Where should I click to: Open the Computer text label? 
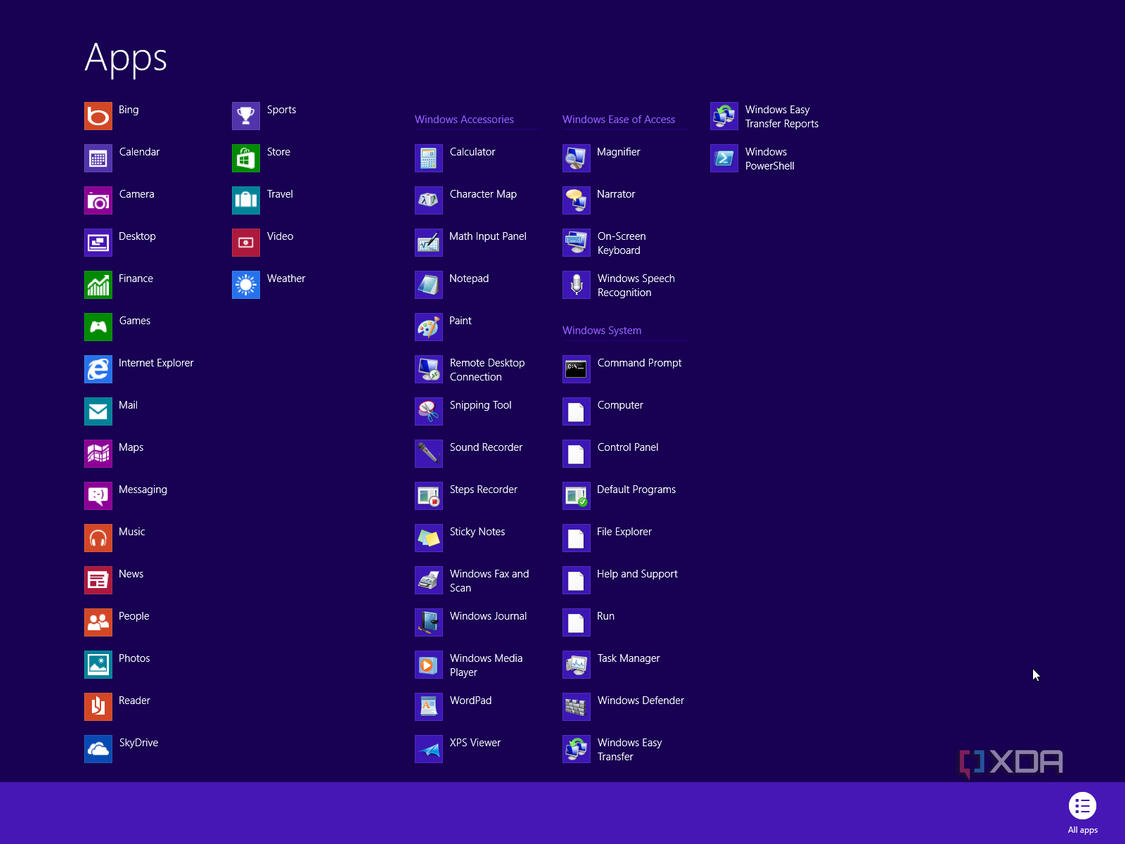(x=620, y=405)
